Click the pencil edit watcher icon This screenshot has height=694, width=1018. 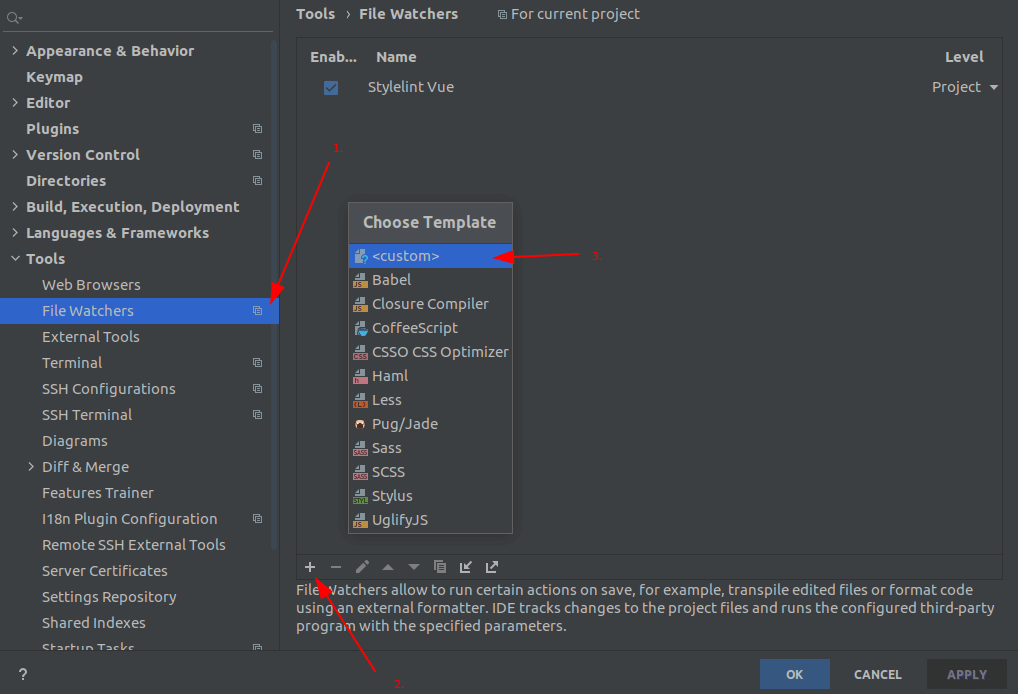(x=362, y=567)
